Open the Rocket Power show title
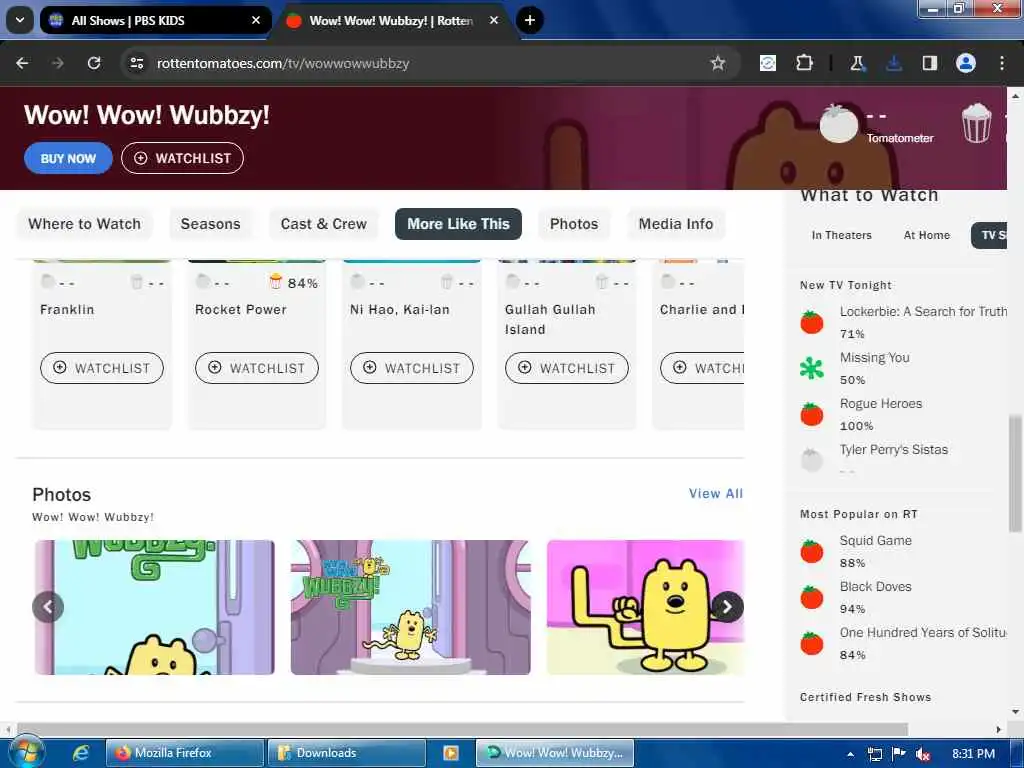The height and width of the screenshot is (768, 1024). coord(240,310)
